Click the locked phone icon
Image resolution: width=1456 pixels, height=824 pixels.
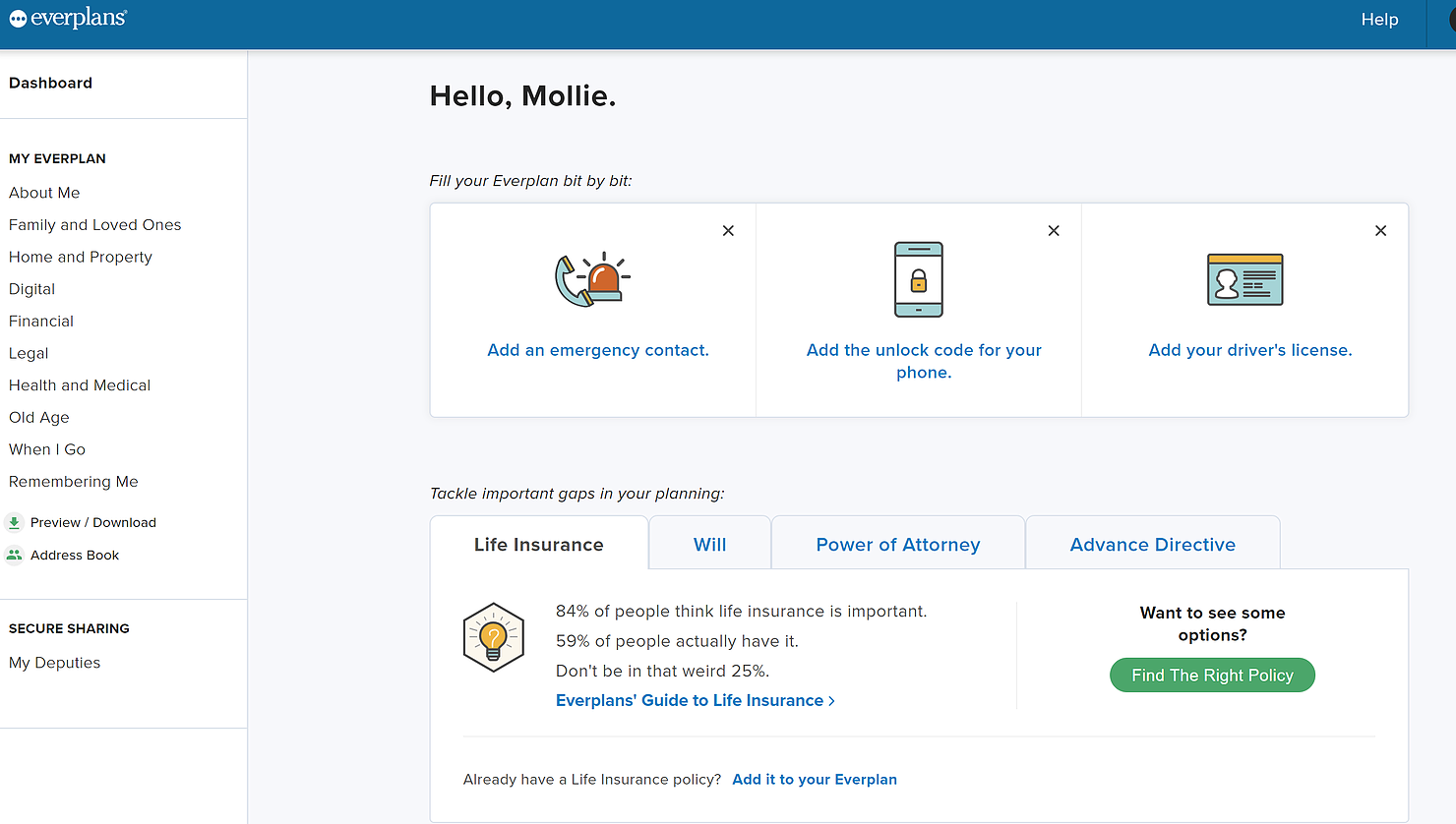[x=918, y=279]
